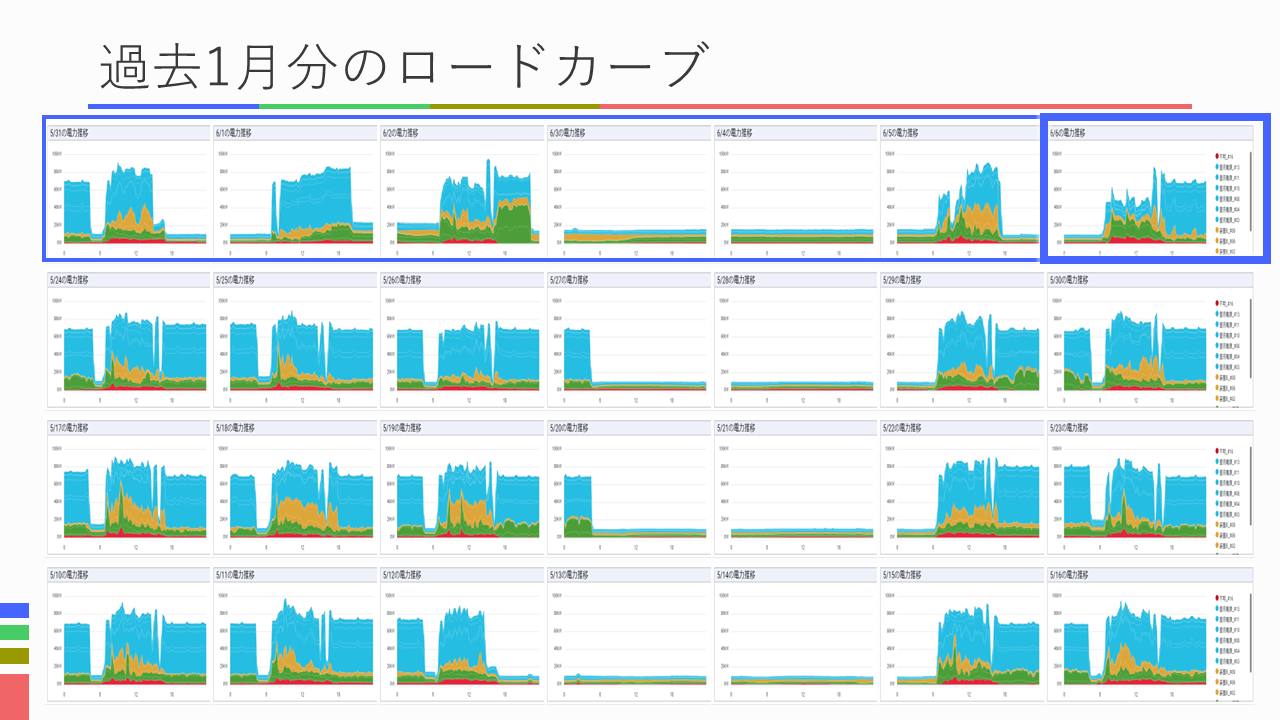
Task: Click the red legend marker in 6/6 chart
Action: click(1216, 156)
